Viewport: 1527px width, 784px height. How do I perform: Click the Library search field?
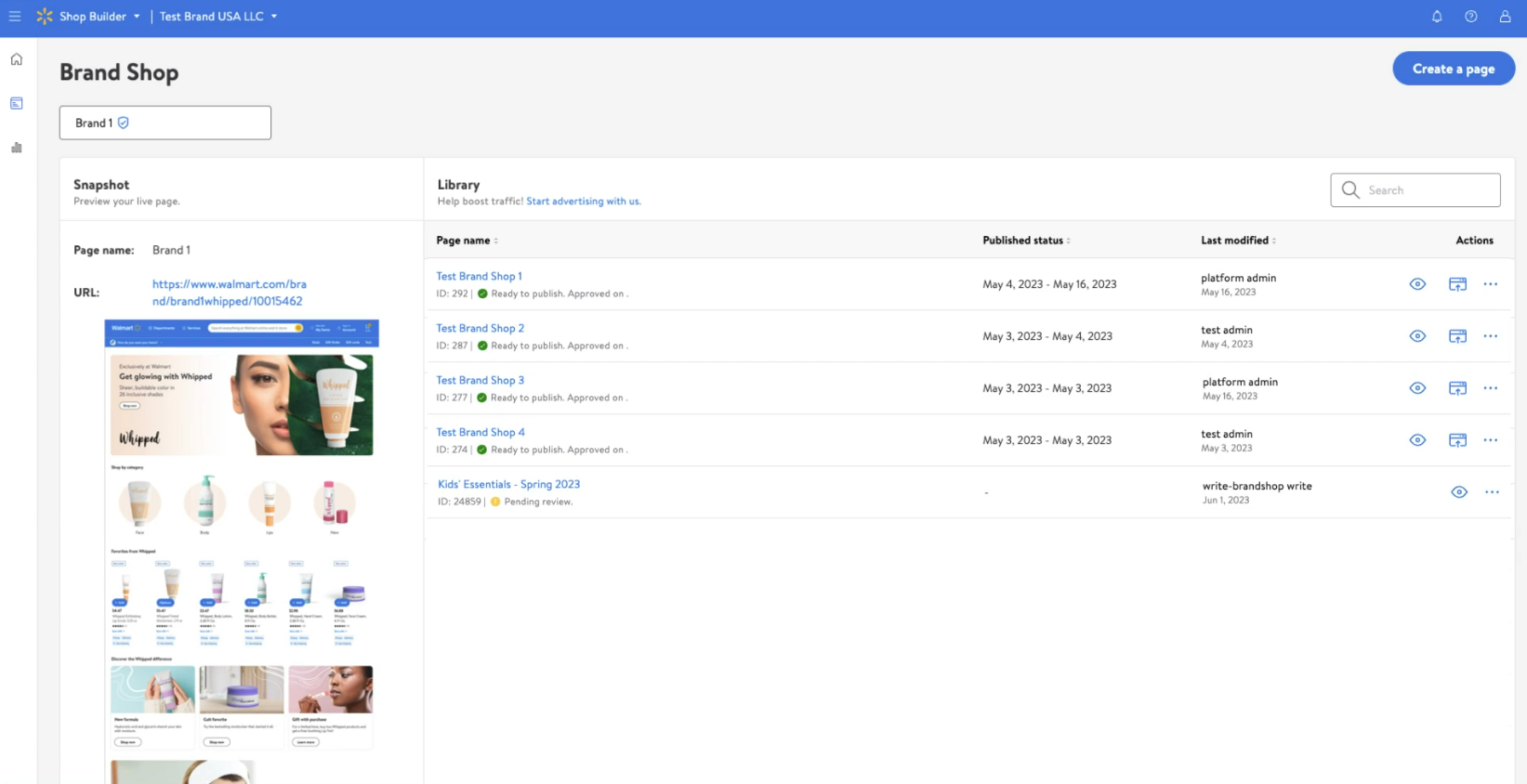(1427, 190)
